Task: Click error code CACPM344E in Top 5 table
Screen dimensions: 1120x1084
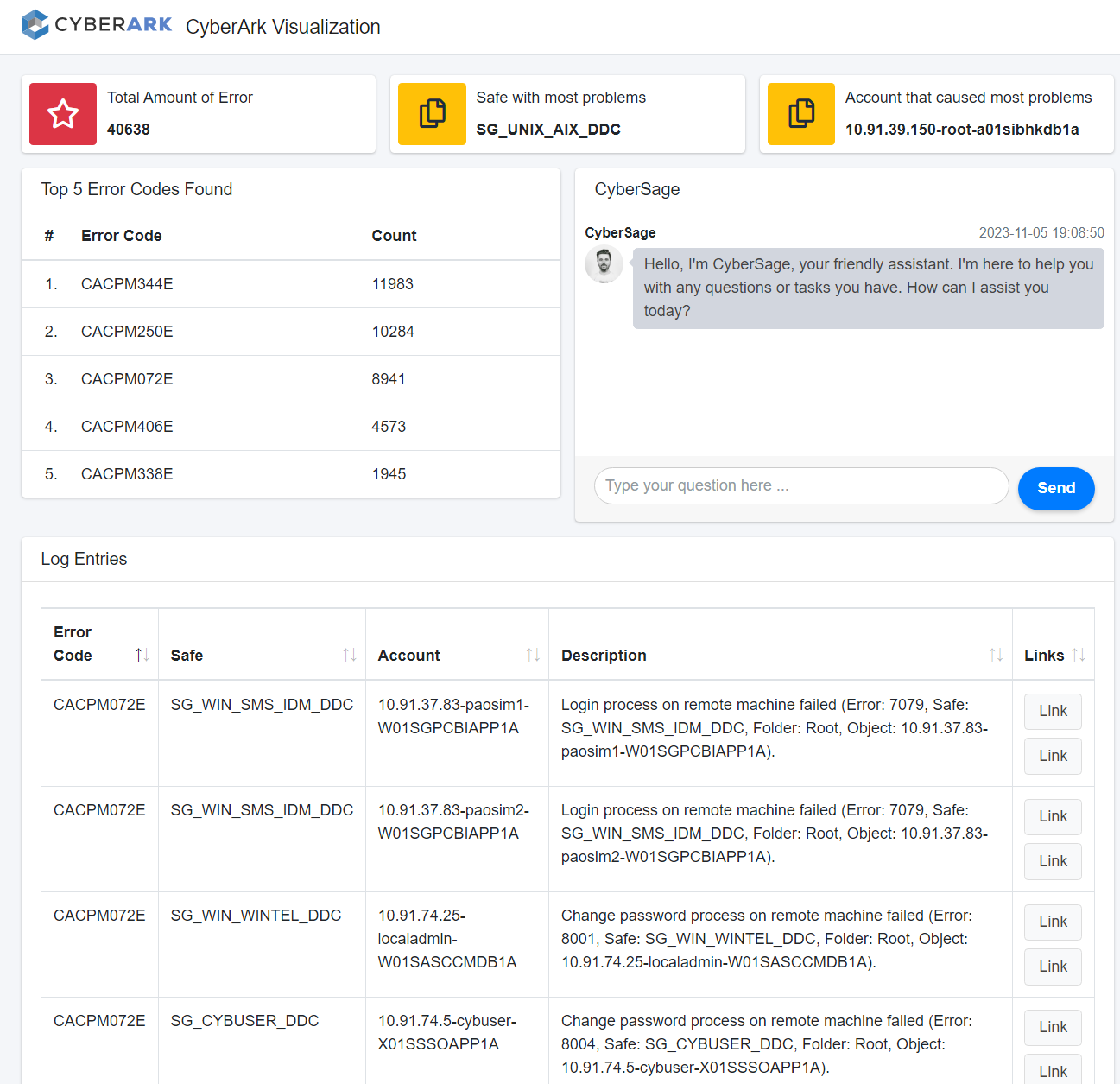Action: 127,284
